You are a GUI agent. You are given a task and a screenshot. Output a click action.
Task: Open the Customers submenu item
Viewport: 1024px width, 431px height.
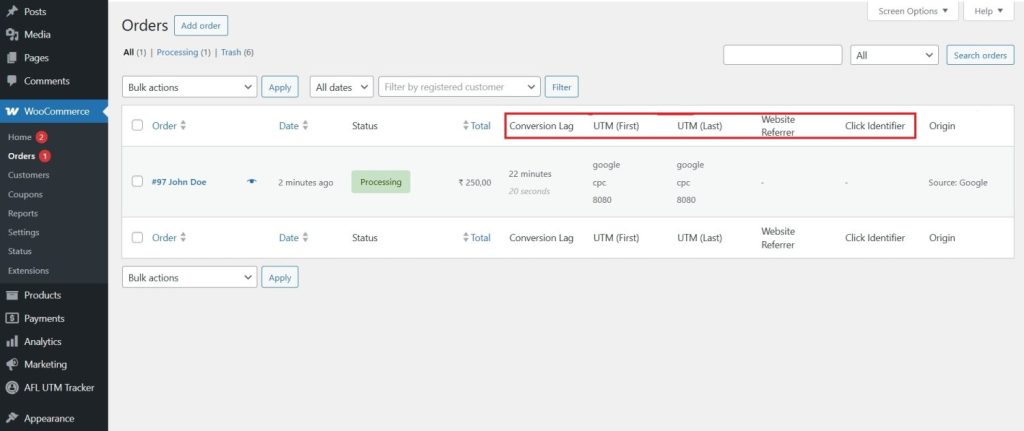click(29, 175)
